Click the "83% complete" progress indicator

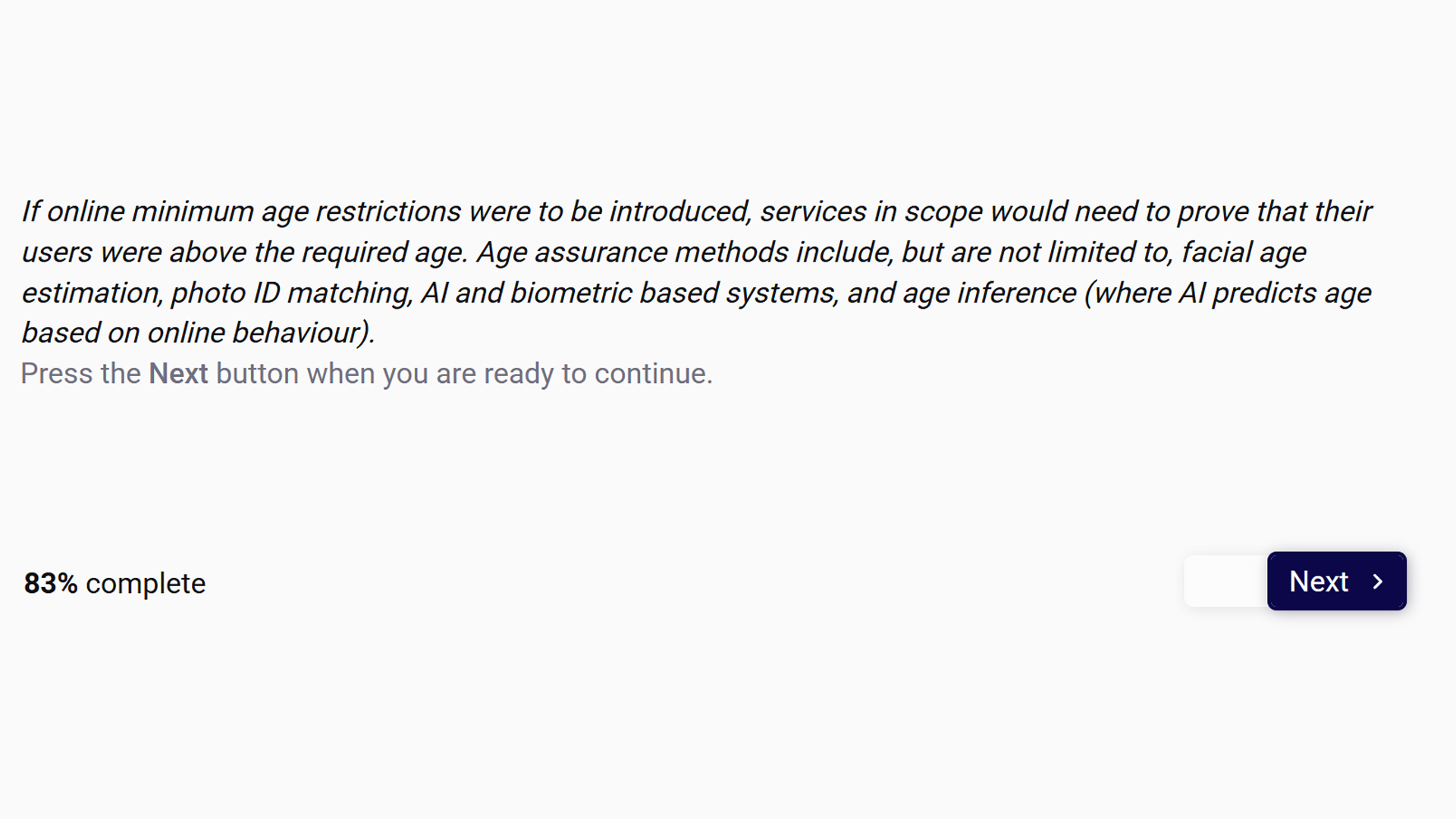pyautogui.click(x=115, y=583)
